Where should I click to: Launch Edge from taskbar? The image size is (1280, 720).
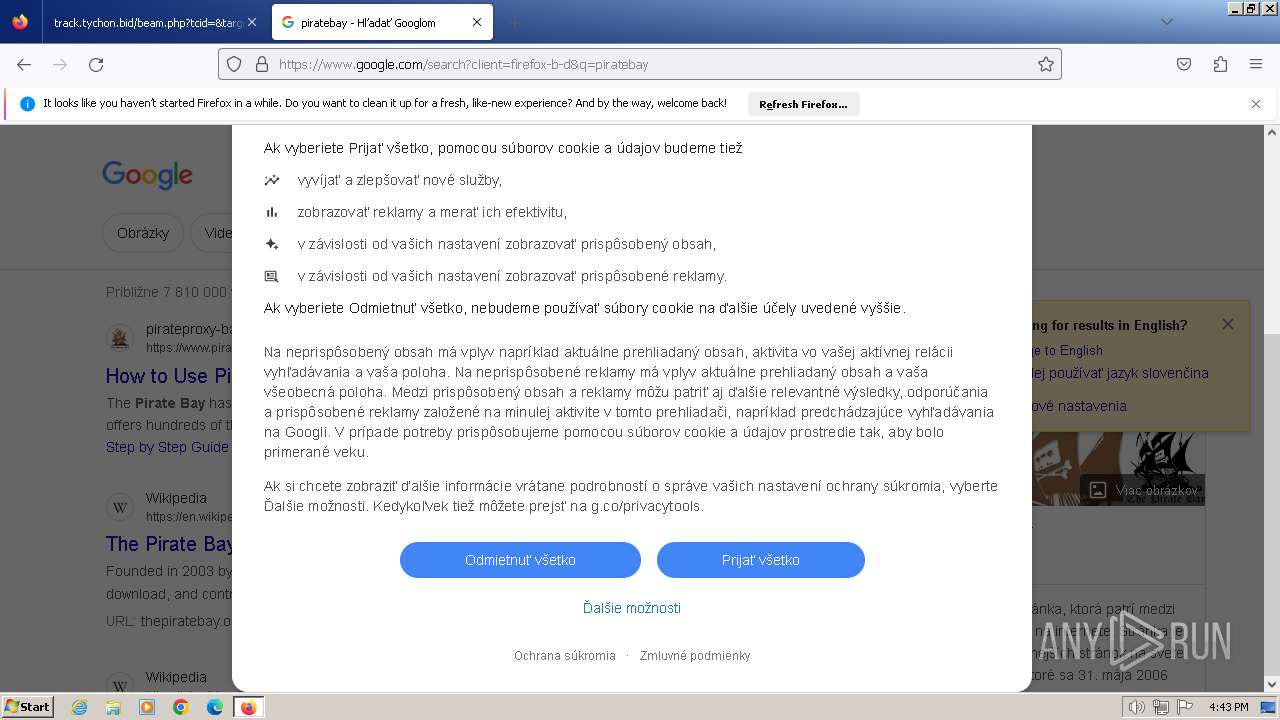(215, 707)
